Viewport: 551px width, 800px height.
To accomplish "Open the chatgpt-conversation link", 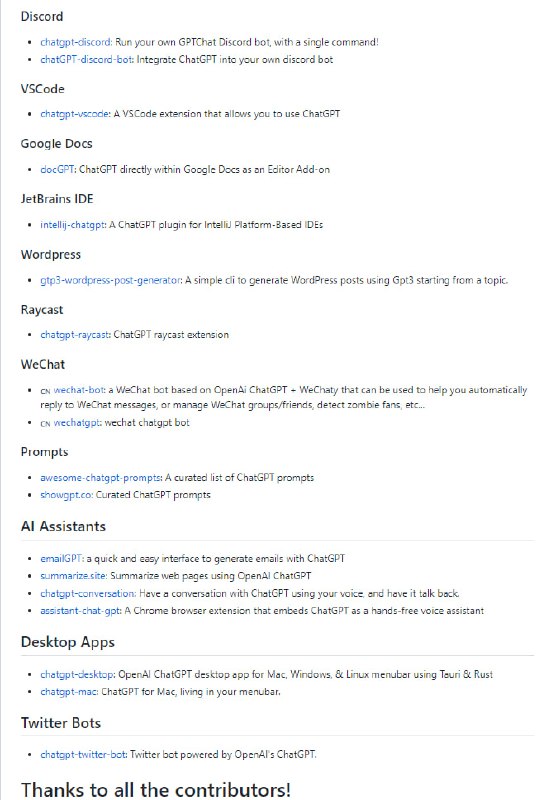I will [88, 594].
